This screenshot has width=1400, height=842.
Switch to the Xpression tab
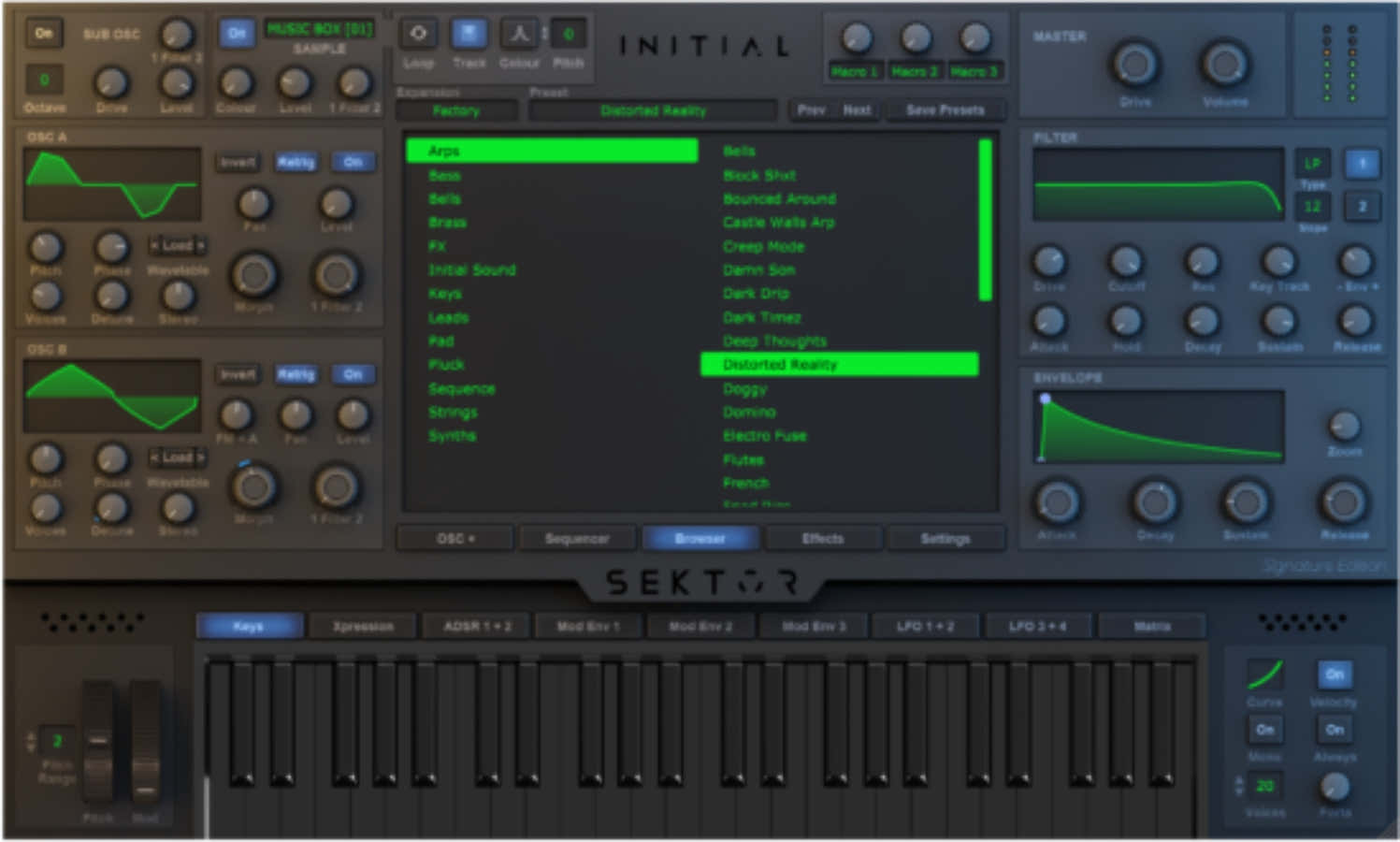click(x=363, y=626)
